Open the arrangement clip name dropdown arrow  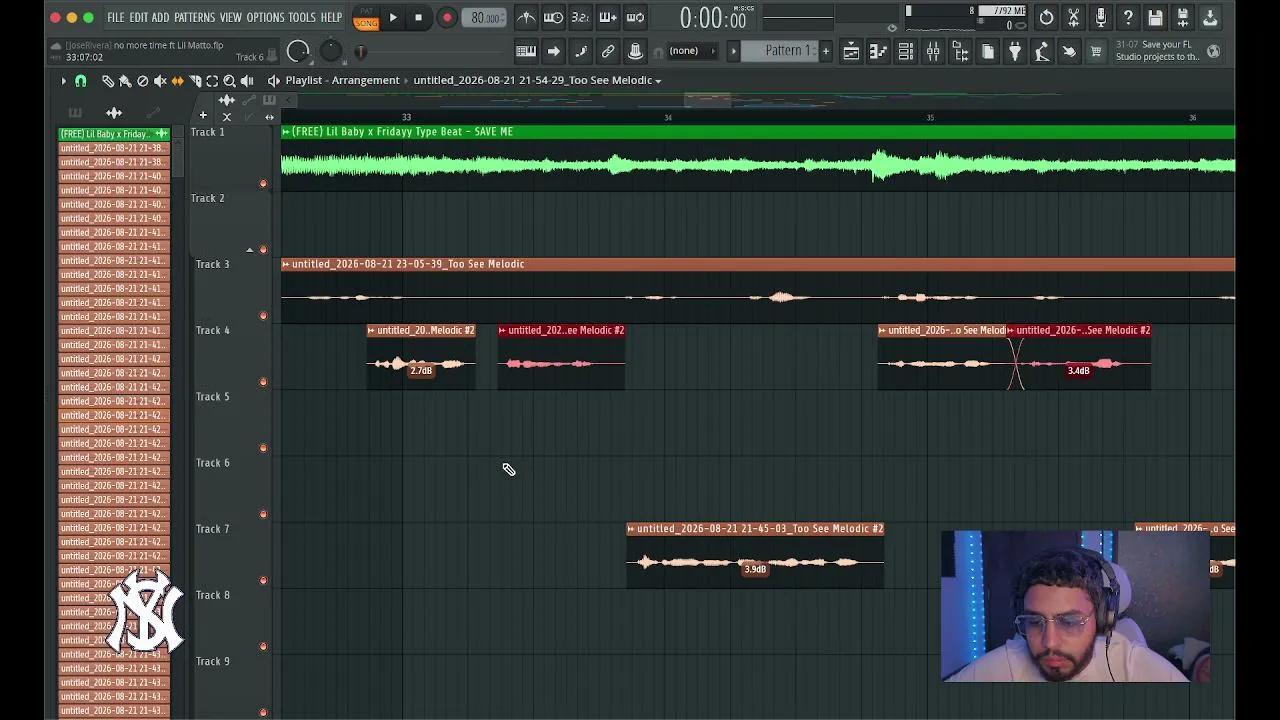(658, 81)
